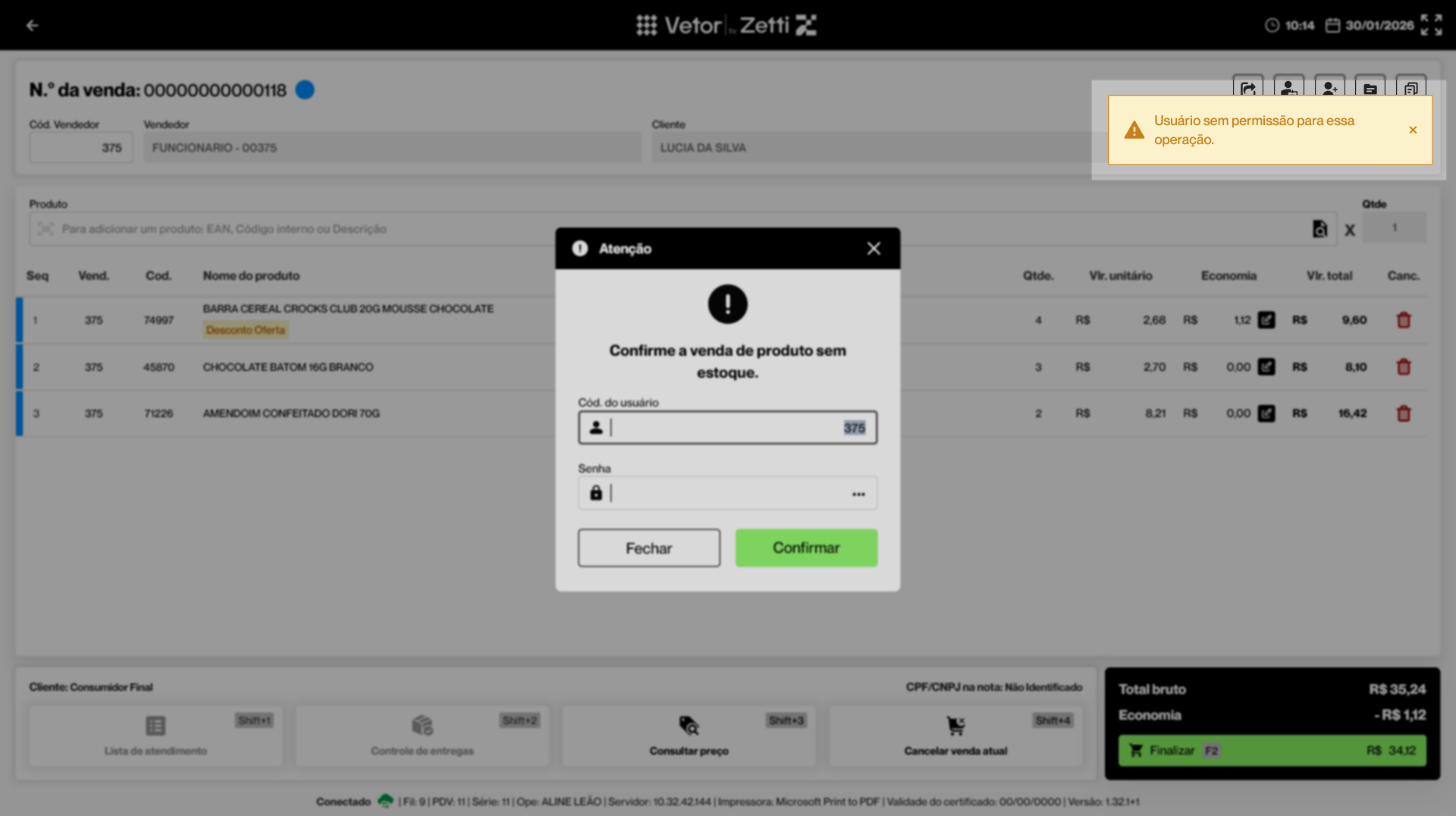Screen dimensions: 1456x816
Task: Click the Economia column header
Action: coord(1228,275)
